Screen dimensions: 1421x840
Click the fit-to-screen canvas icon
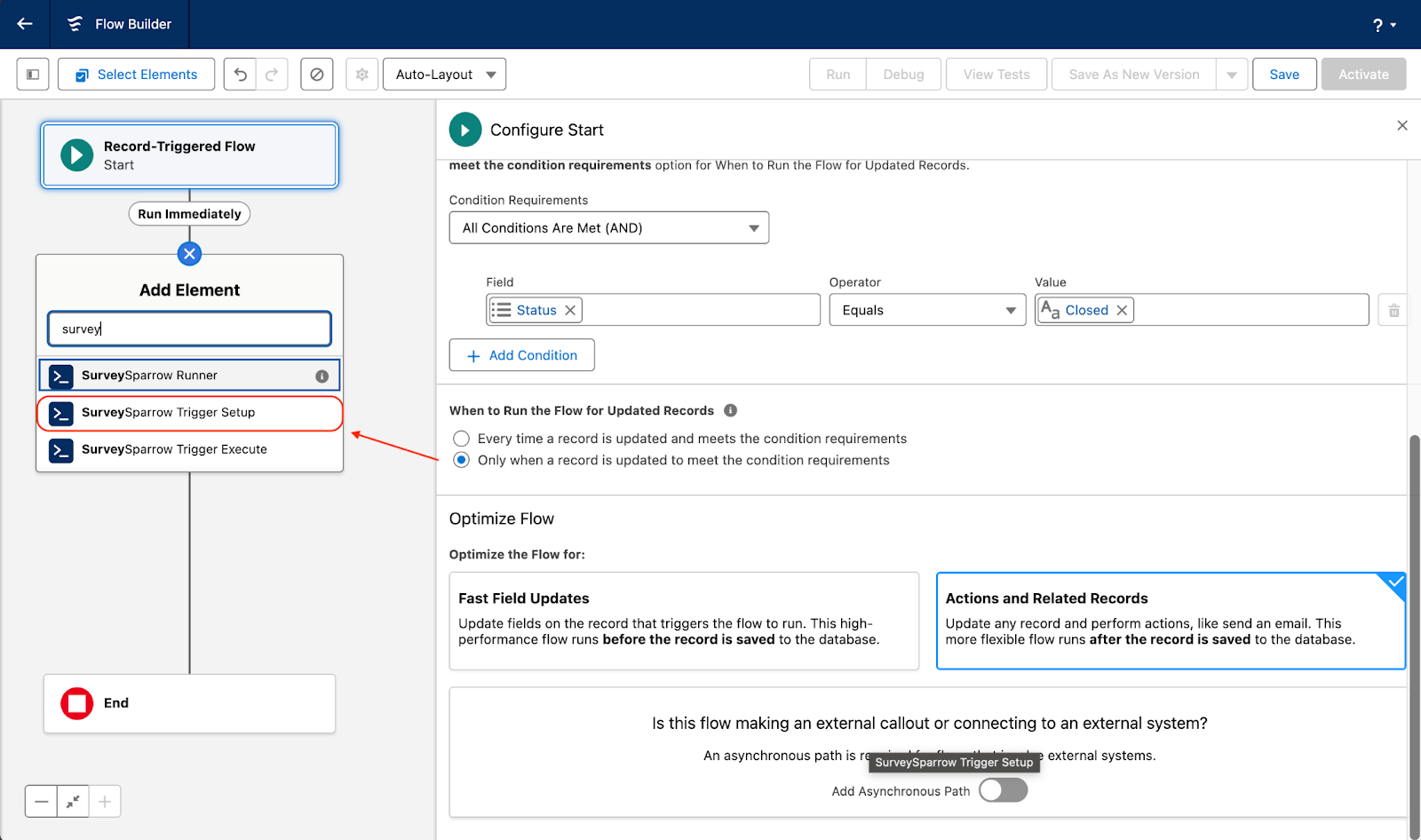click(x=73, y=802)
